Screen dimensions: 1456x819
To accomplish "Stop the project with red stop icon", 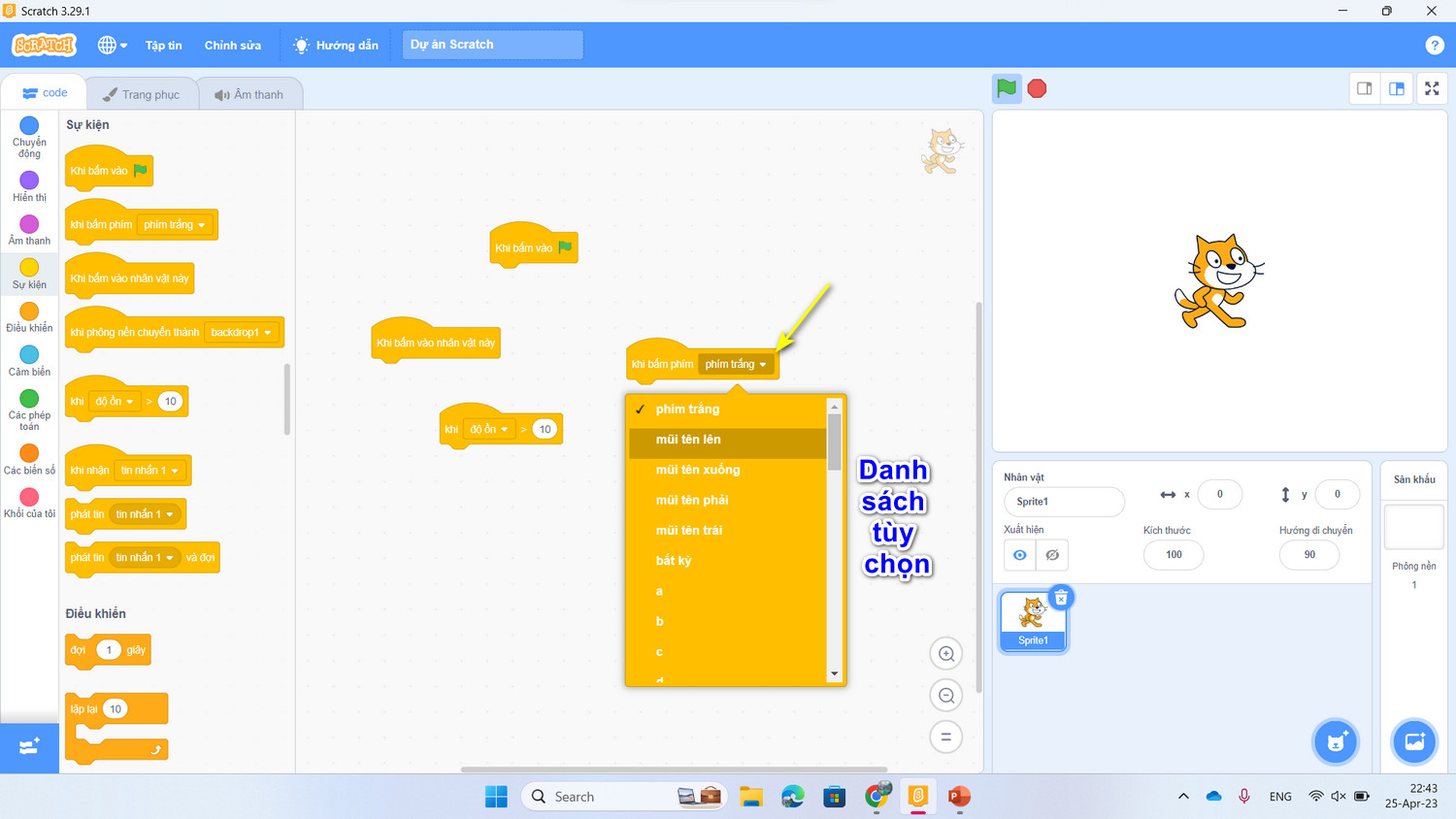I will click(x=1037, y=88).
